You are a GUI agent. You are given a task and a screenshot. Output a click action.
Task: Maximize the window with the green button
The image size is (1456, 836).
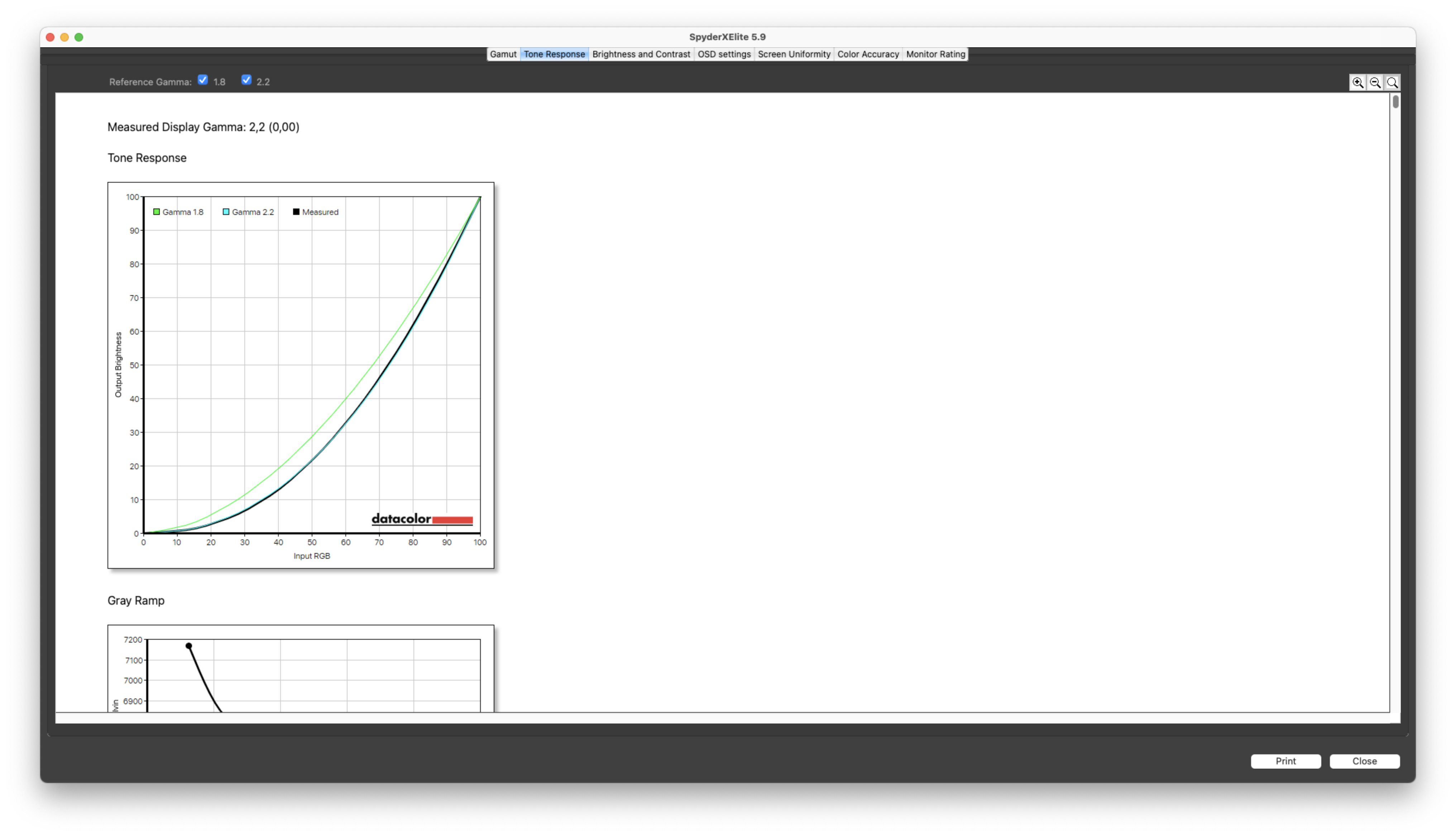point(79,37)
